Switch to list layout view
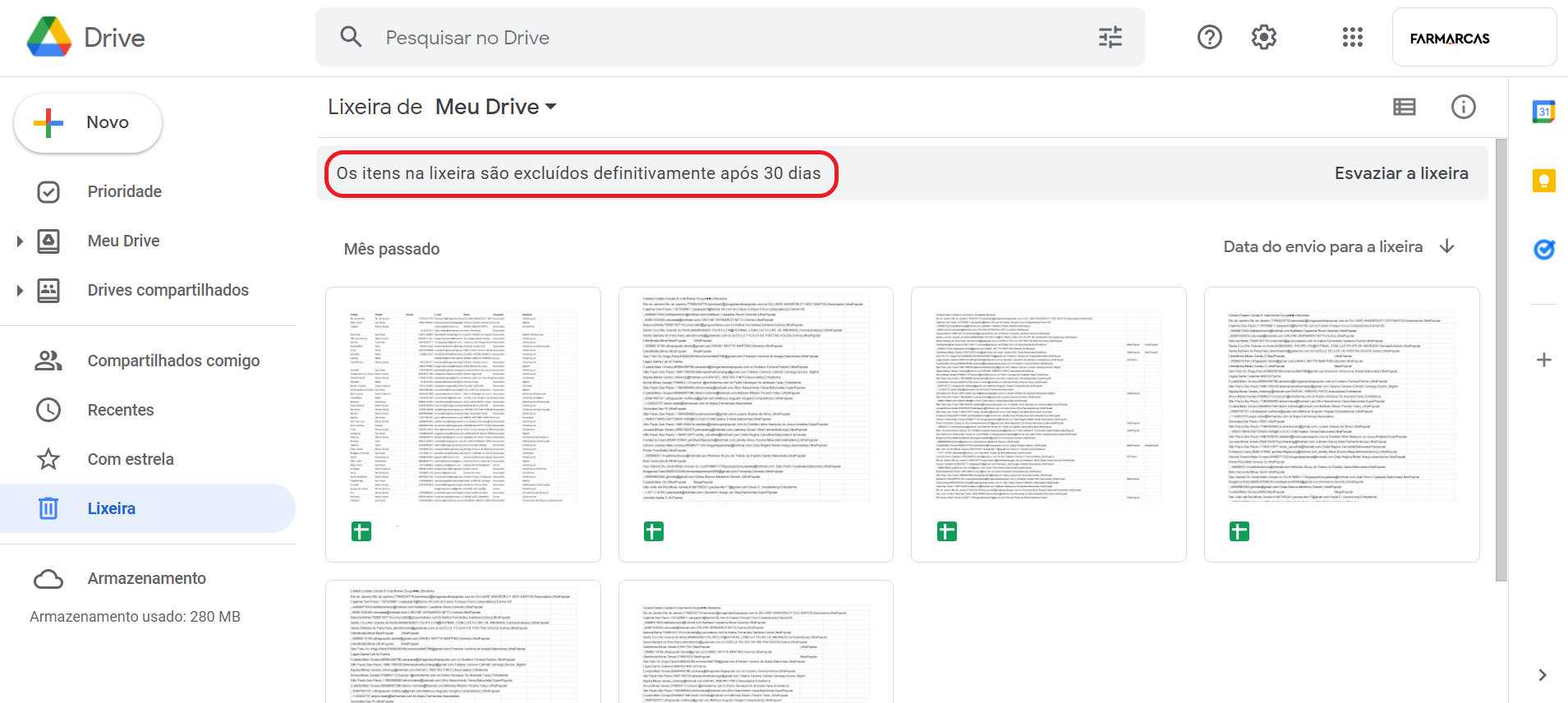The width and height of the screenshot is (1568, 703). click(x=1404, y=107)
